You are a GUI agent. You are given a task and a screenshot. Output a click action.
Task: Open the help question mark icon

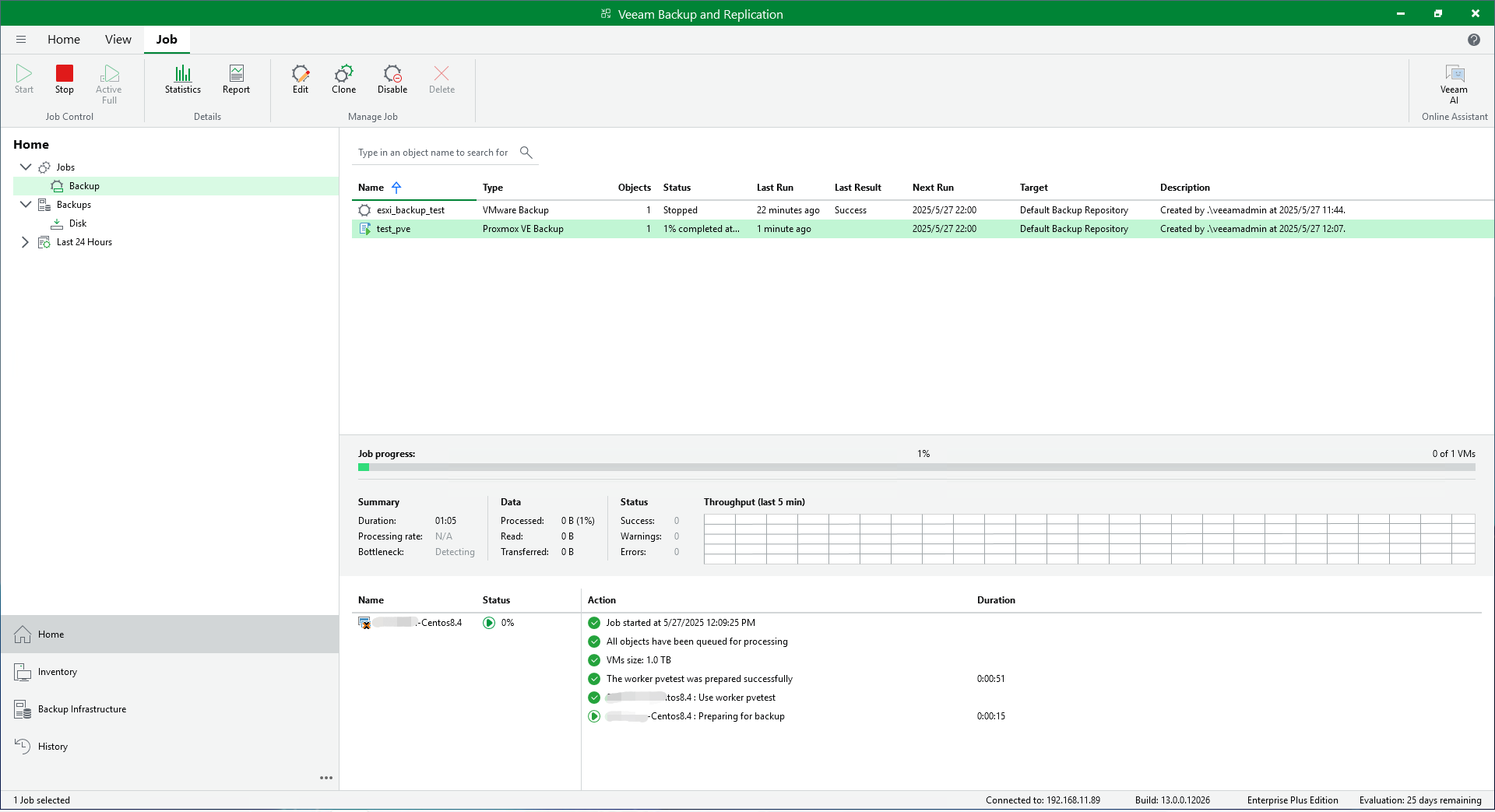pyautogui.click(x=1474, y=40)
